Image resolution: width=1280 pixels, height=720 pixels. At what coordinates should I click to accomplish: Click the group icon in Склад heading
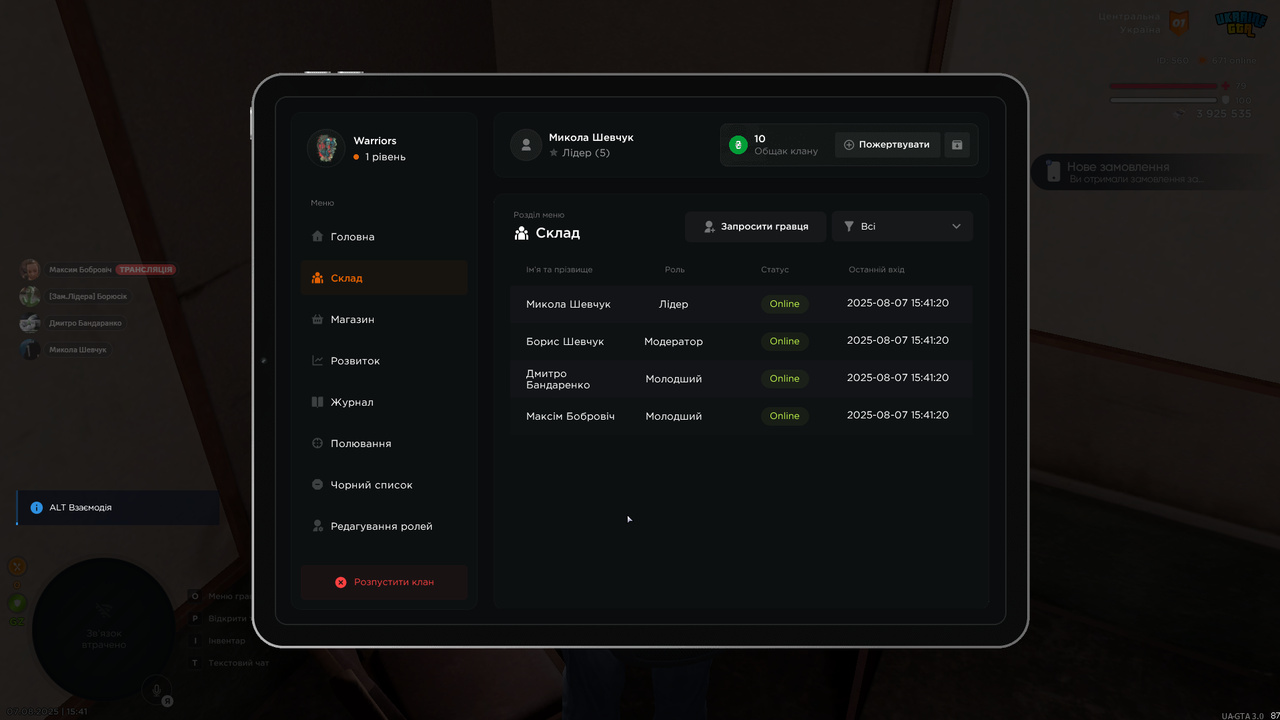(x=521, y=233)
